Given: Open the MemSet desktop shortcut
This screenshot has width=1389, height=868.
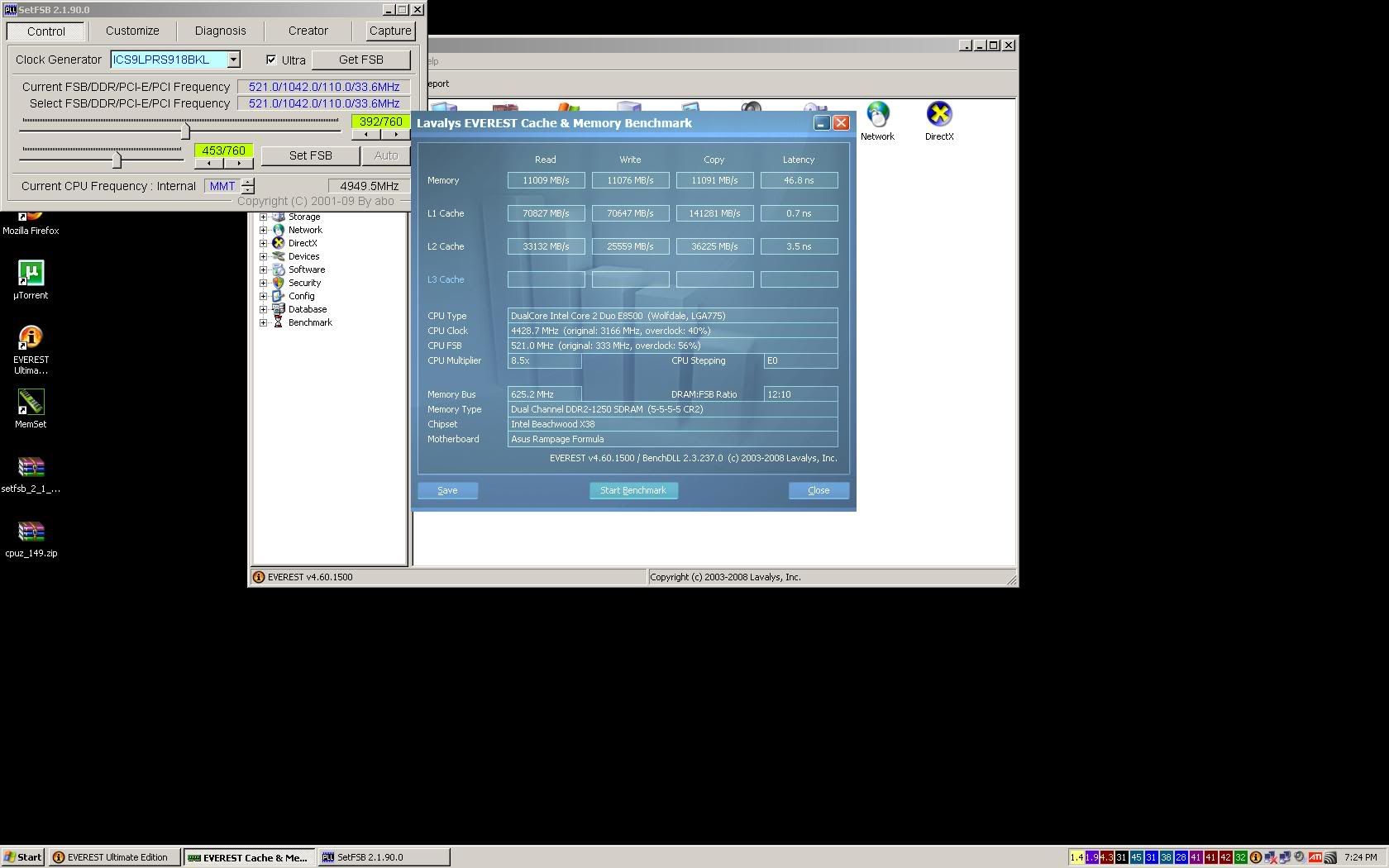Looking at the screenshot, I should coord(31,408).
